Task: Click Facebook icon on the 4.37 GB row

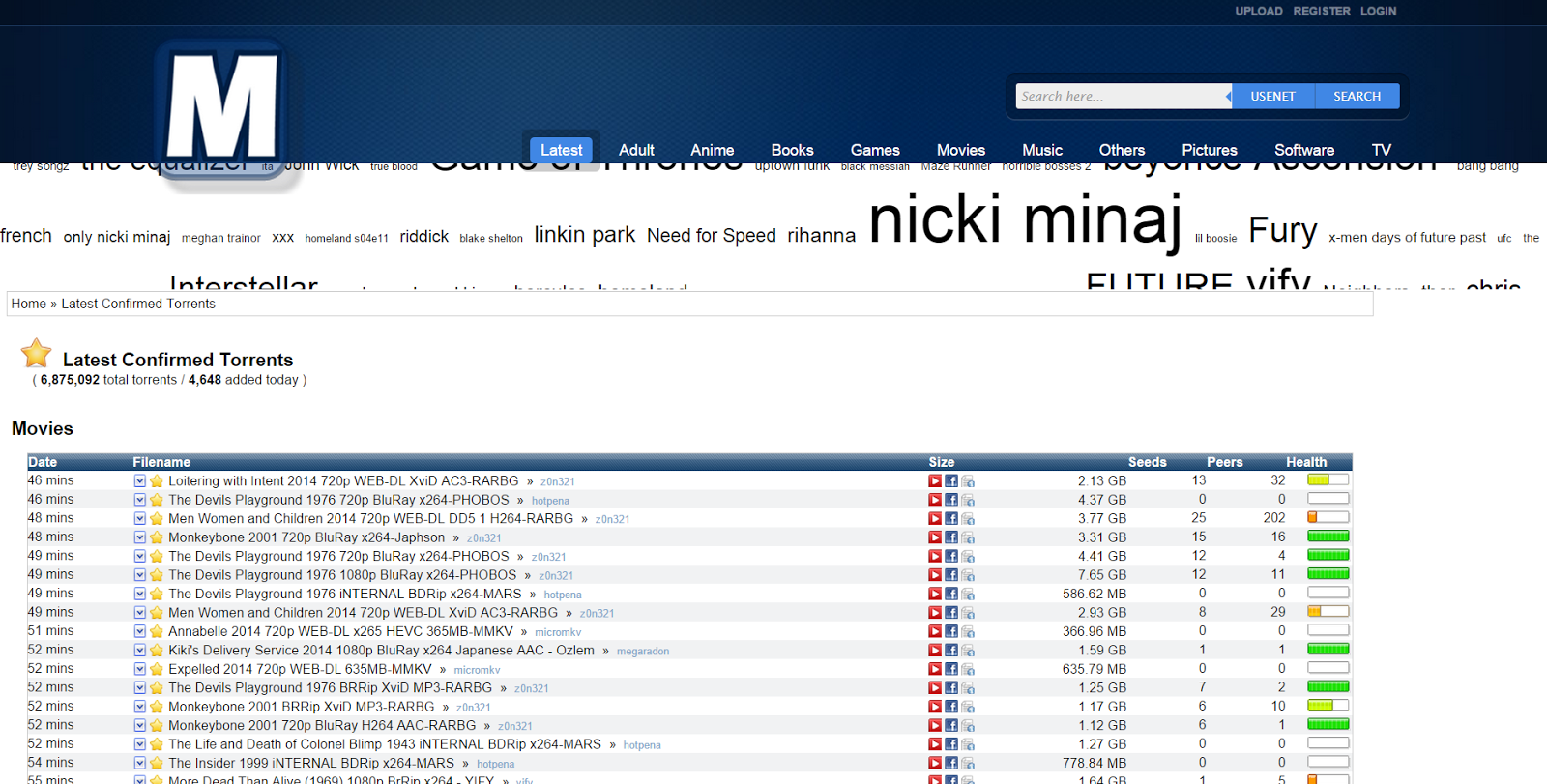Action: coord(951,500)
